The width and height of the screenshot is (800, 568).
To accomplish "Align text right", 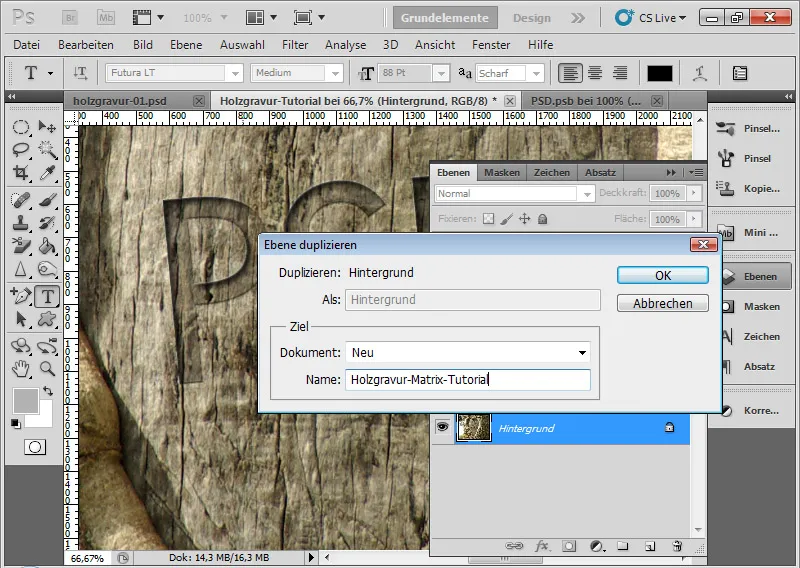I will [x=620, y=73].
